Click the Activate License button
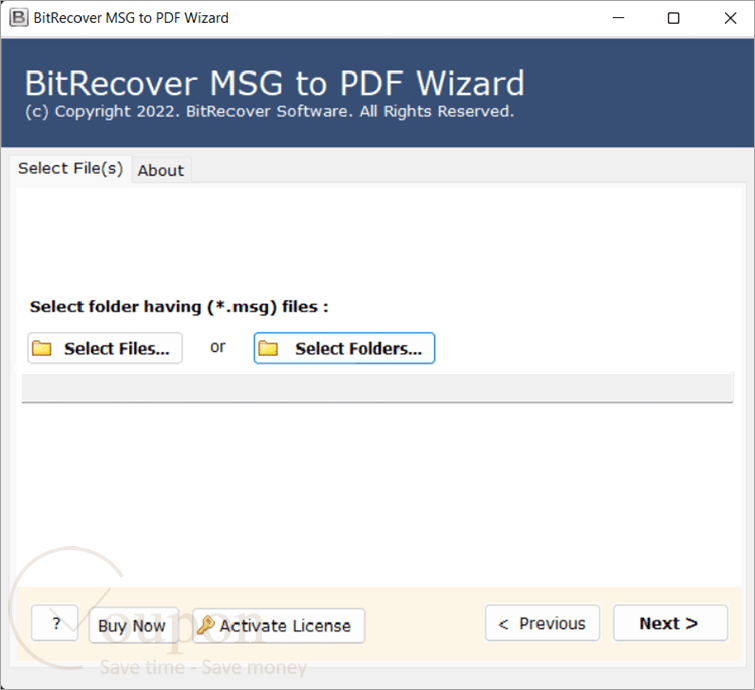Image resolution: width=755 pixels, height=690 pixels. (x=279, y=625)
